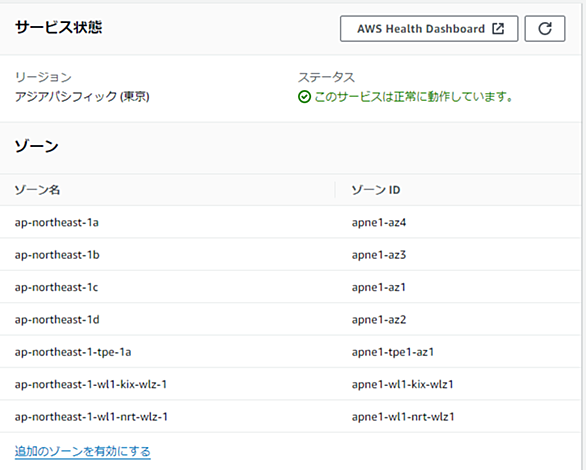Viewport: 586px width, 470px height.
Task: Select the ap-northeast-1a zone row
Action: coord(290,222)
